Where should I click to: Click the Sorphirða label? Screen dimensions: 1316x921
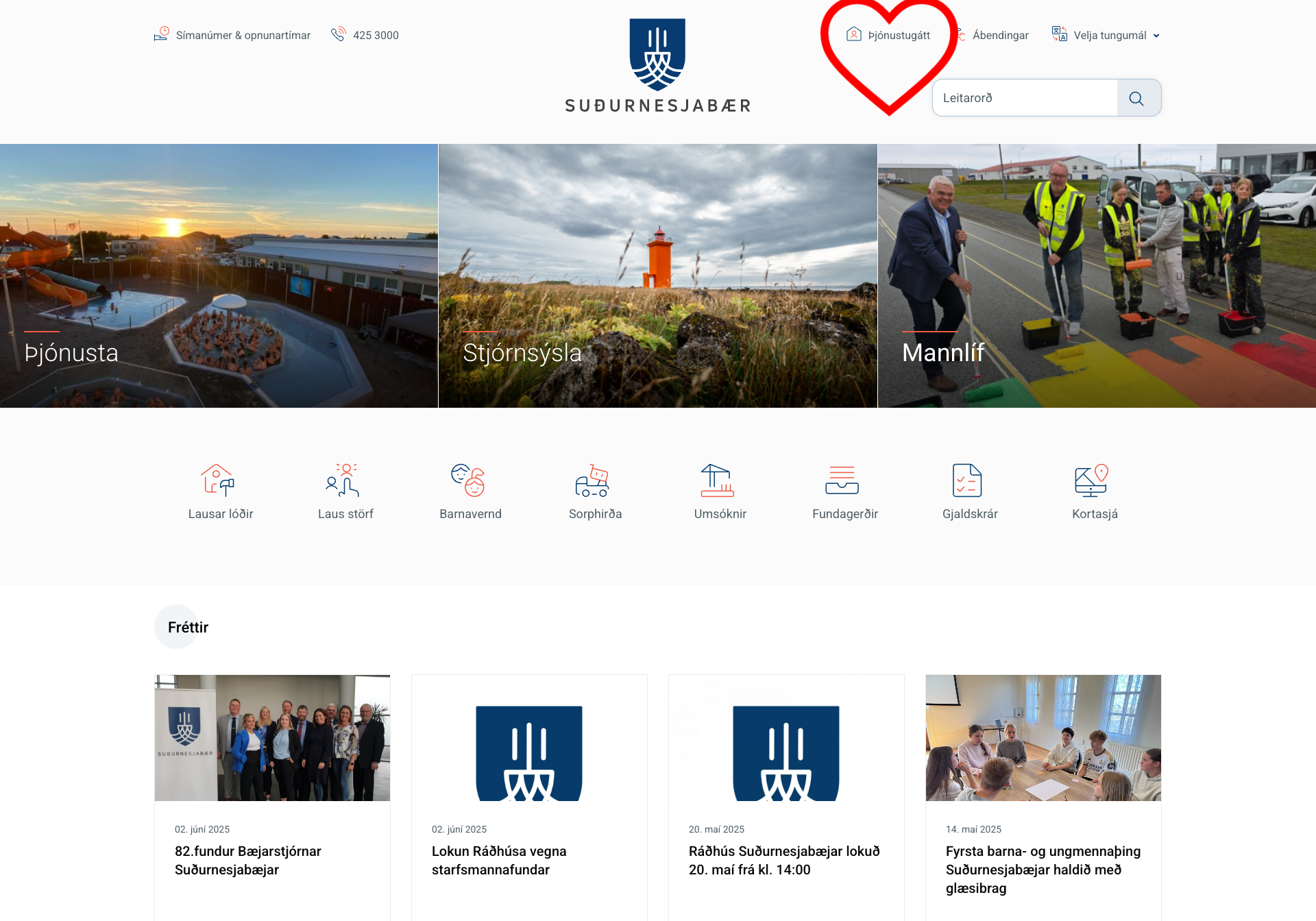(596, 514)
